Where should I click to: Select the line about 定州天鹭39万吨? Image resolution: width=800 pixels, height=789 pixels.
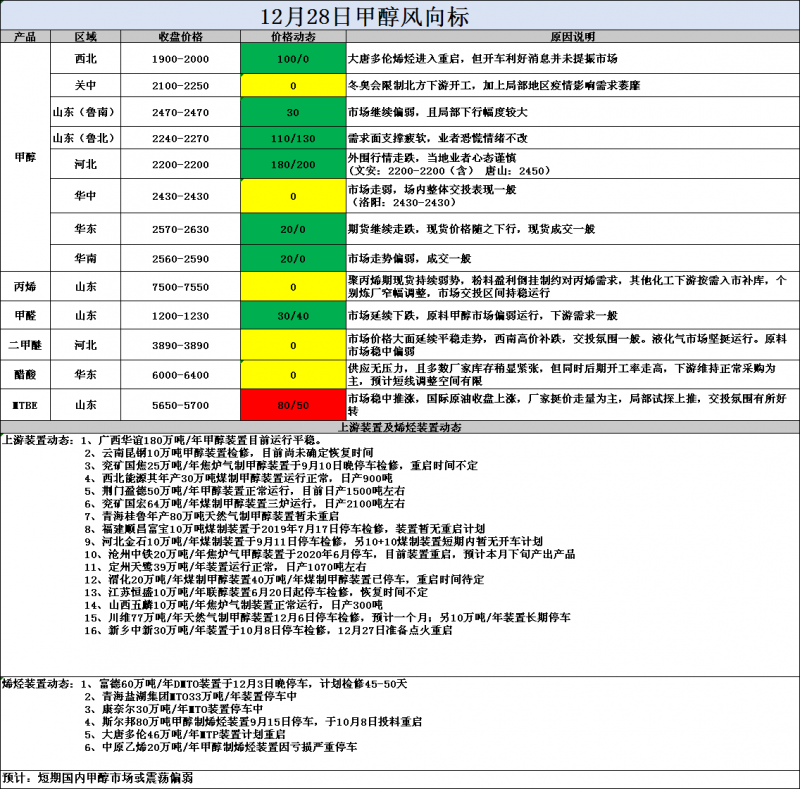click(x=226, y=566)
